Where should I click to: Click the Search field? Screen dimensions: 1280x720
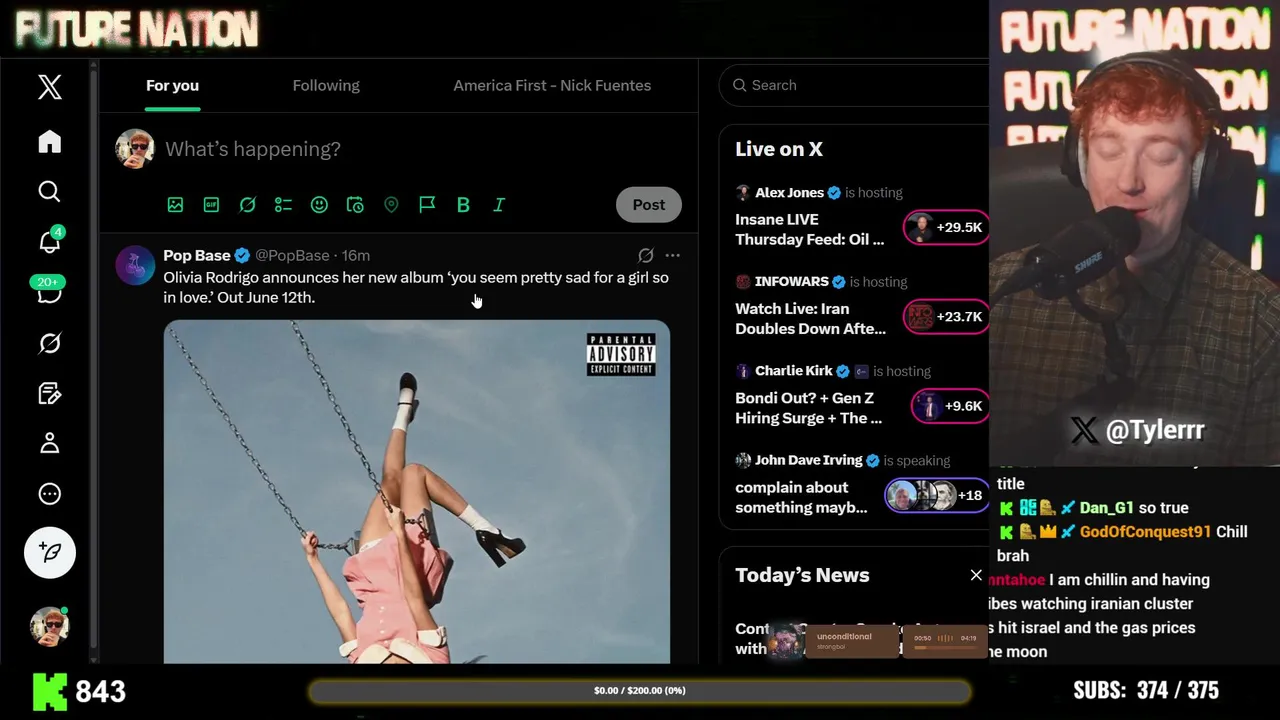855,85
